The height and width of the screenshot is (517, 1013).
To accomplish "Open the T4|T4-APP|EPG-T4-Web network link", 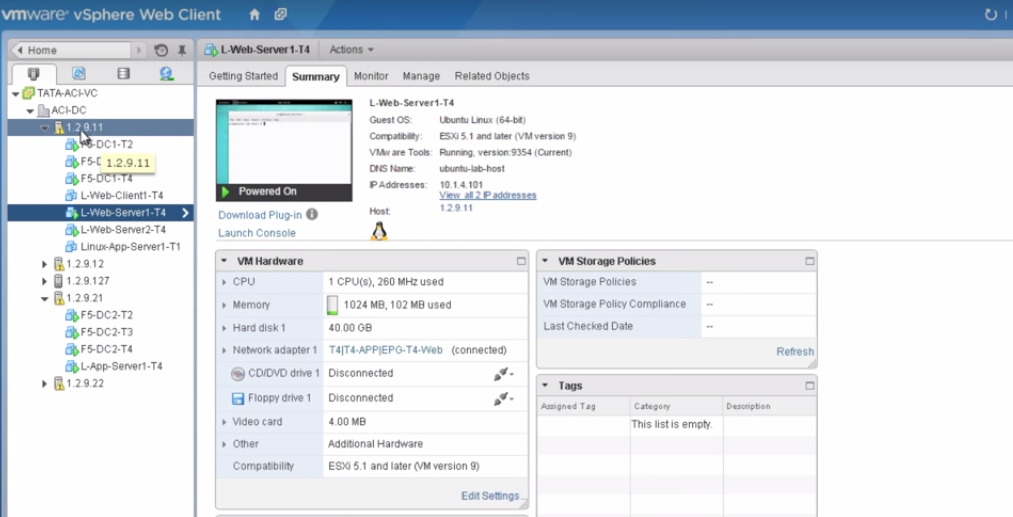I will 386,350.
